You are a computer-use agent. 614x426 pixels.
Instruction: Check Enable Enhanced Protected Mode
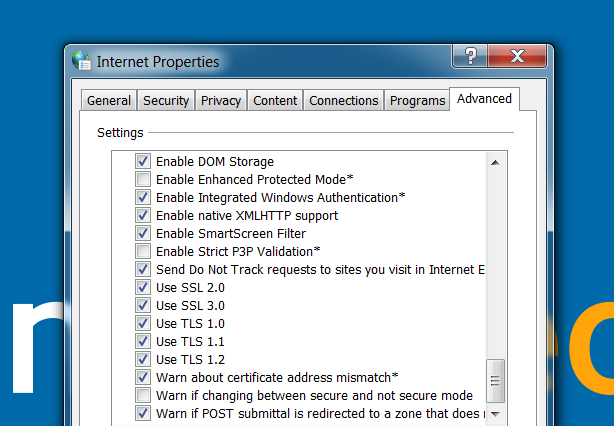pyautogui.click(x=143, y=179)
